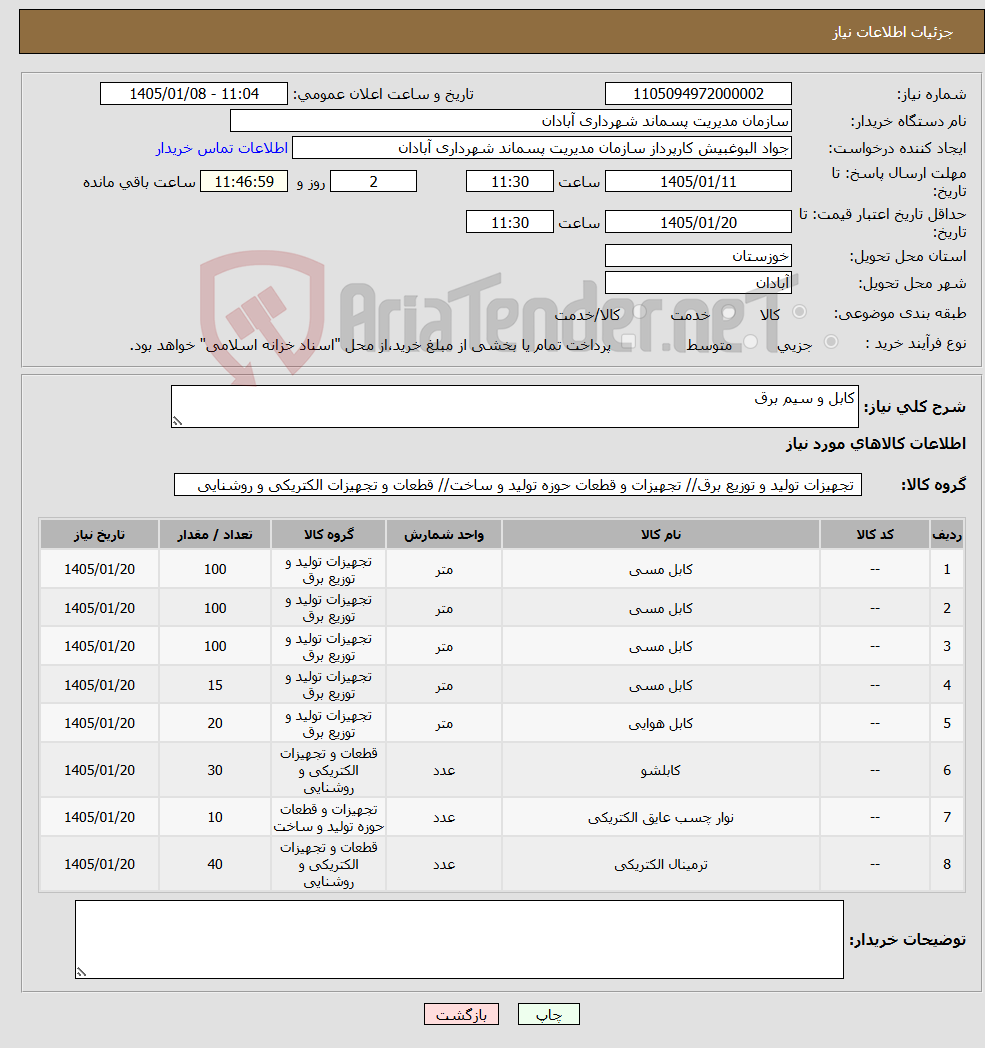Click ترمینال الکتریکی in row 8
985x1048 pixels.
point(661,864)
